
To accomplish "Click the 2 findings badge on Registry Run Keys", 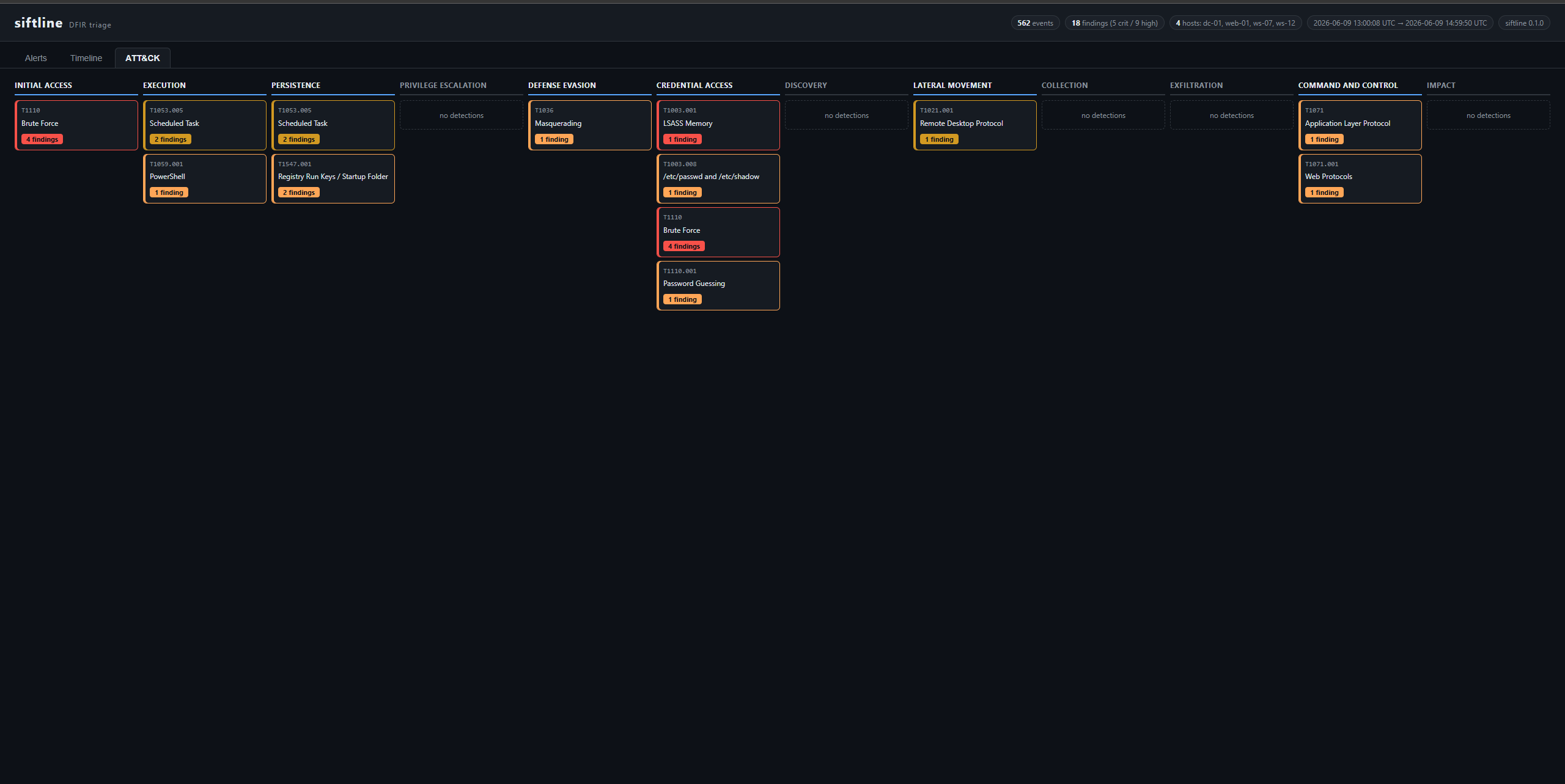I will point(299,192).
